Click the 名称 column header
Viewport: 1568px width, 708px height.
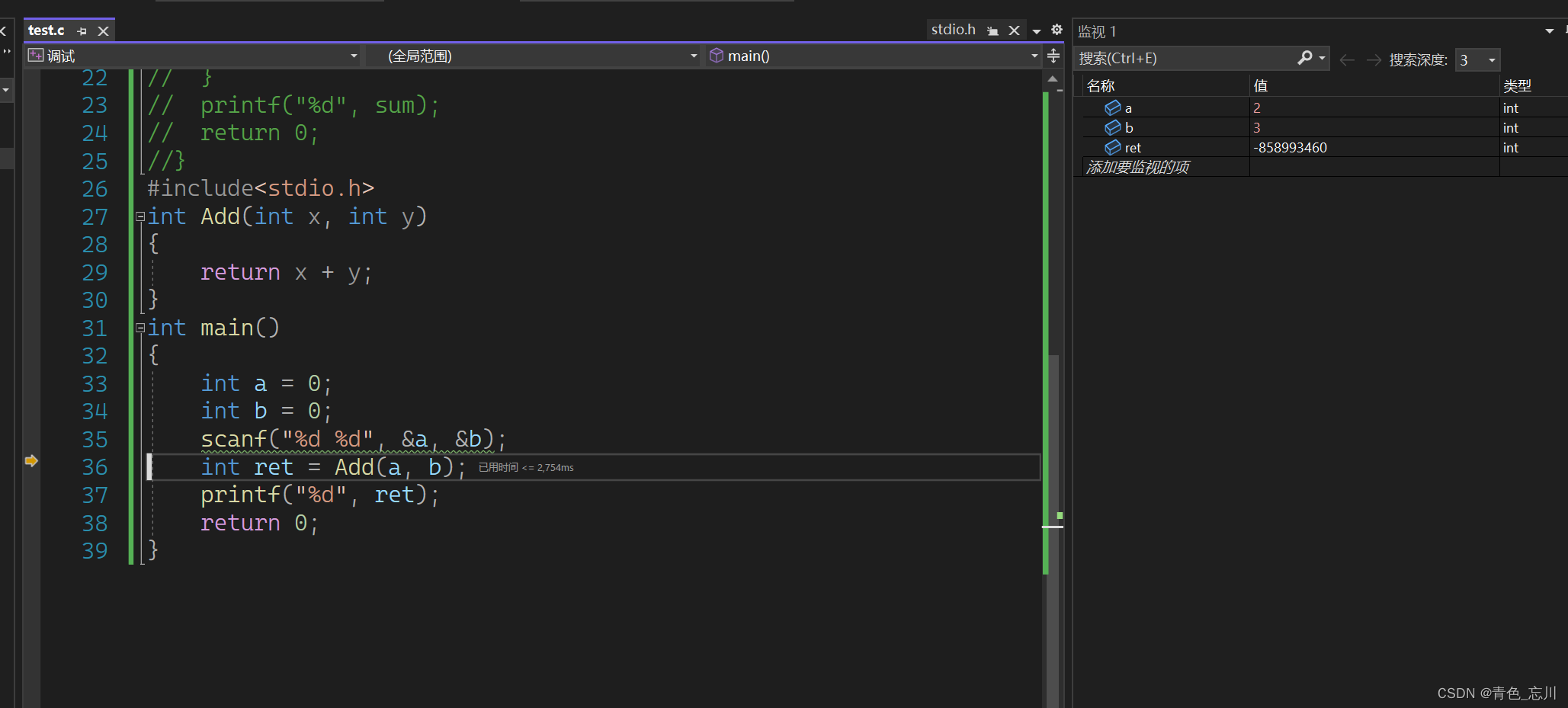[x=1101, y=86]
